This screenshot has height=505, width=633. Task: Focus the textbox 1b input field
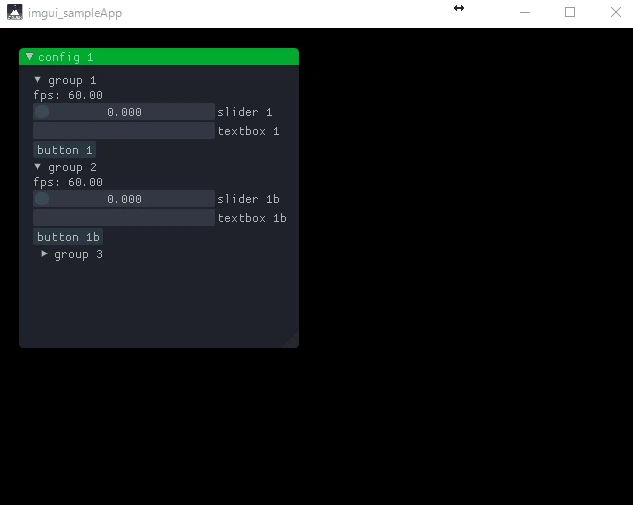click(124, 218)
